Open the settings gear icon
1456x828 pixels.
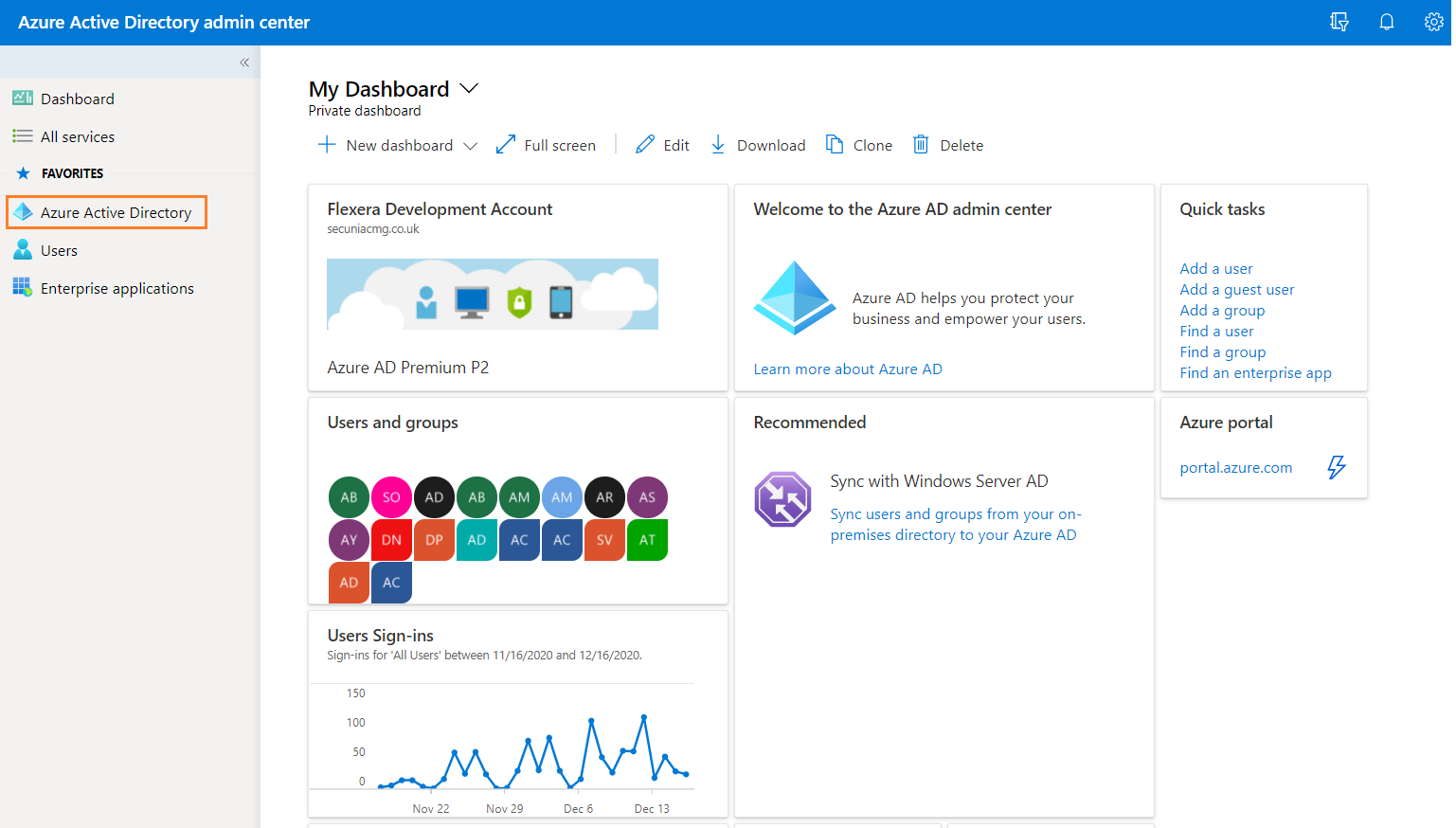click(x=1433, y=22)
